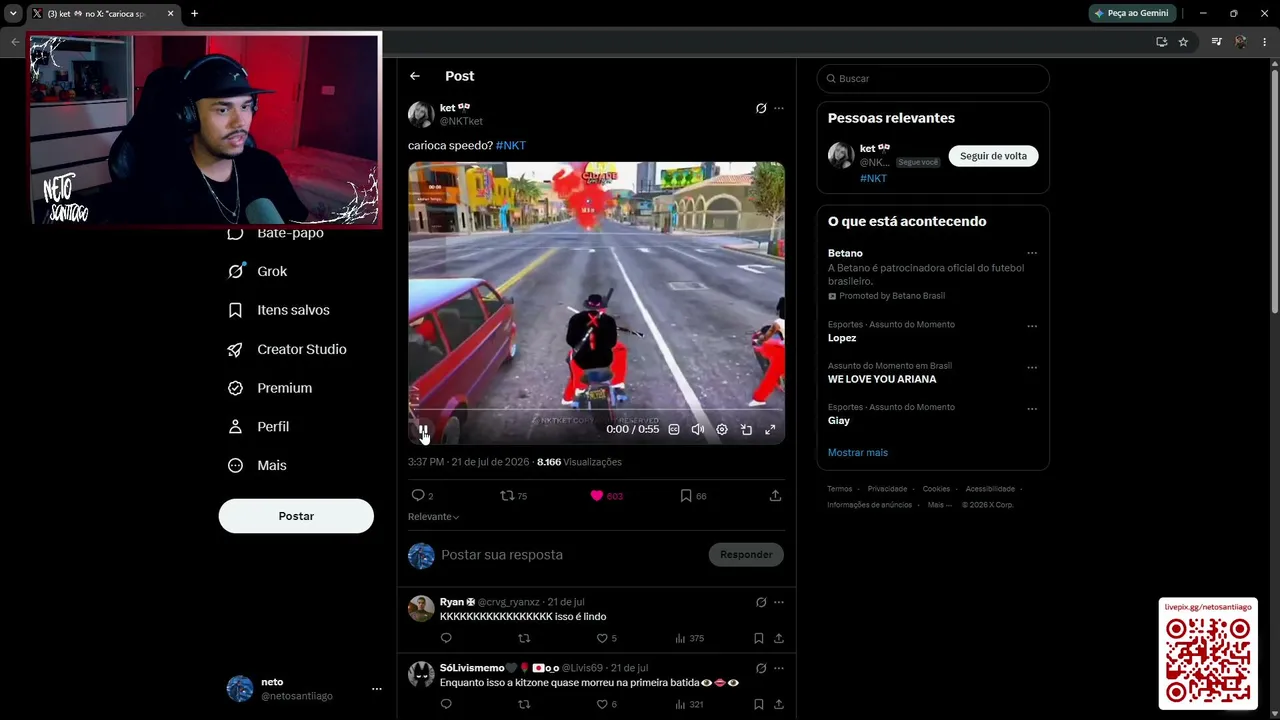
Task: Go back using the Post header arrow
Action: click(415, 76)
